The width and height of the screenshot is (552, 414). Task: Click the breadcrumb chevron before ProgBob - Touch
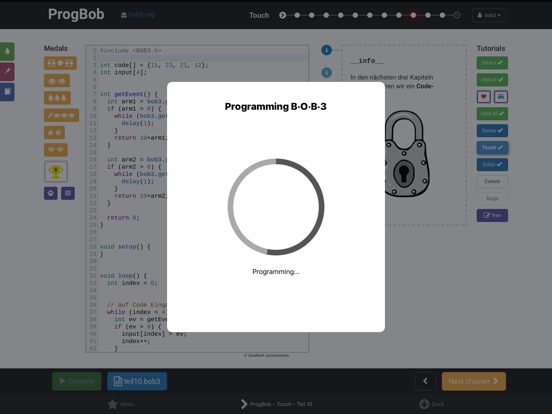244,404
